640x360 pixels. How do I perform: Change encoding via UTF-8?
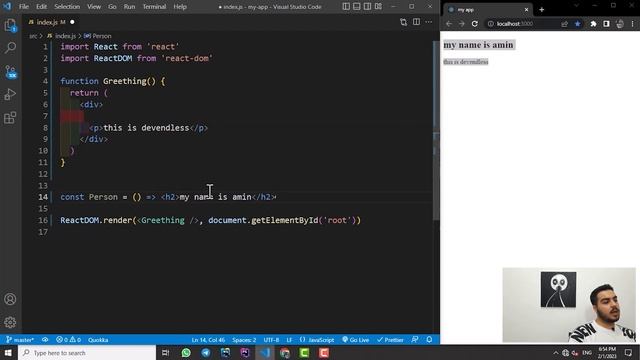271,340
